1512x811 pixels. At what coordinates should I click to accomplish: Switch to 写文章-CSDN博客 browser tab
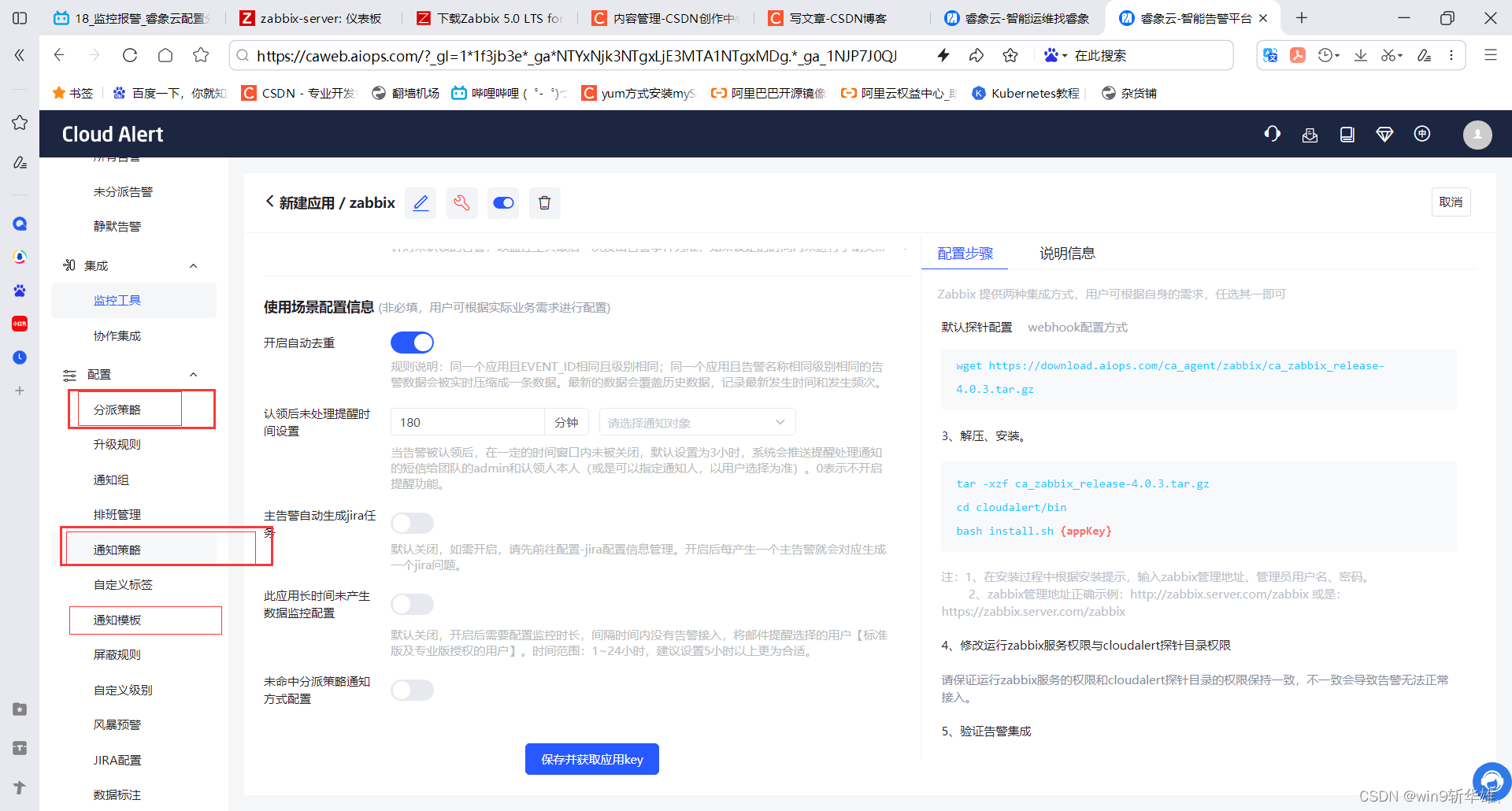[x=838, y=18]
